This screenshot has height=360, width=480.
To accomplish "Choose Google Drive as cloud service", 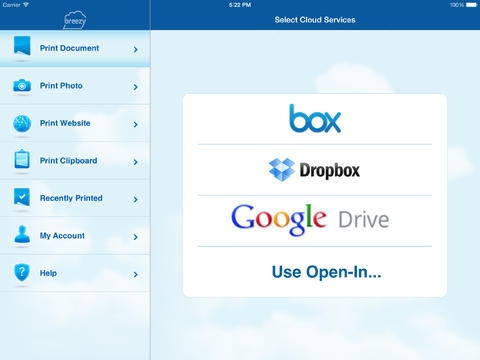I will [310, 220].
